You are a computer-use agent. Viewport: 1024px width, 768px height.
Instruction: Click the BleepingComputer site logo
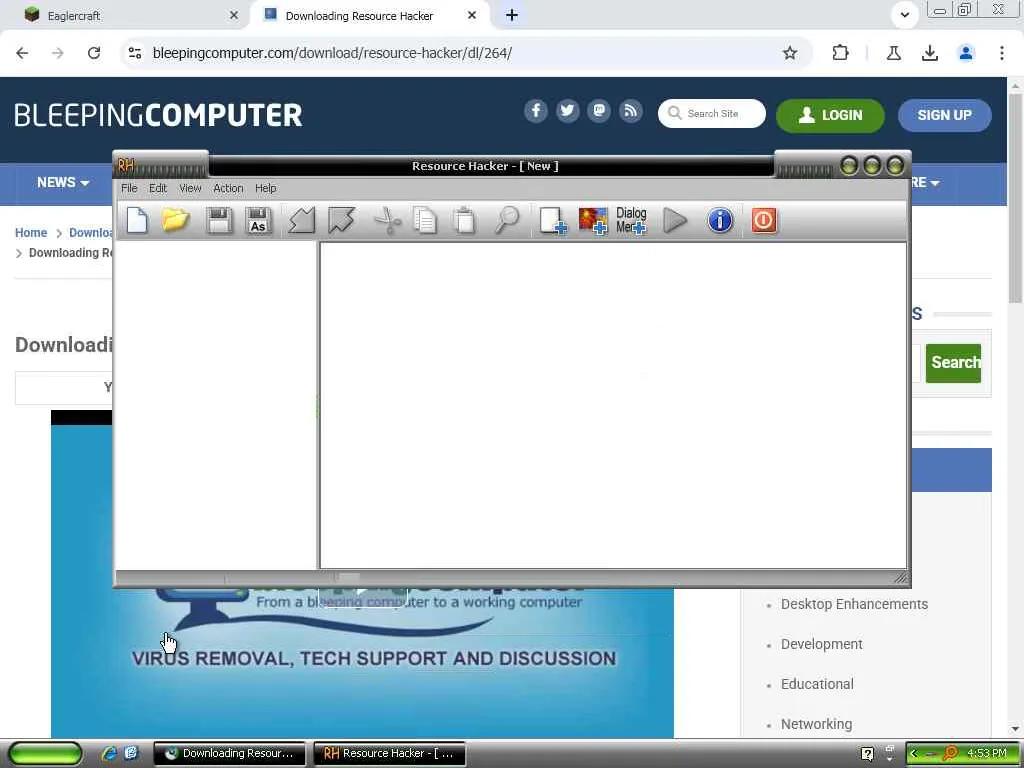point(158,115)
